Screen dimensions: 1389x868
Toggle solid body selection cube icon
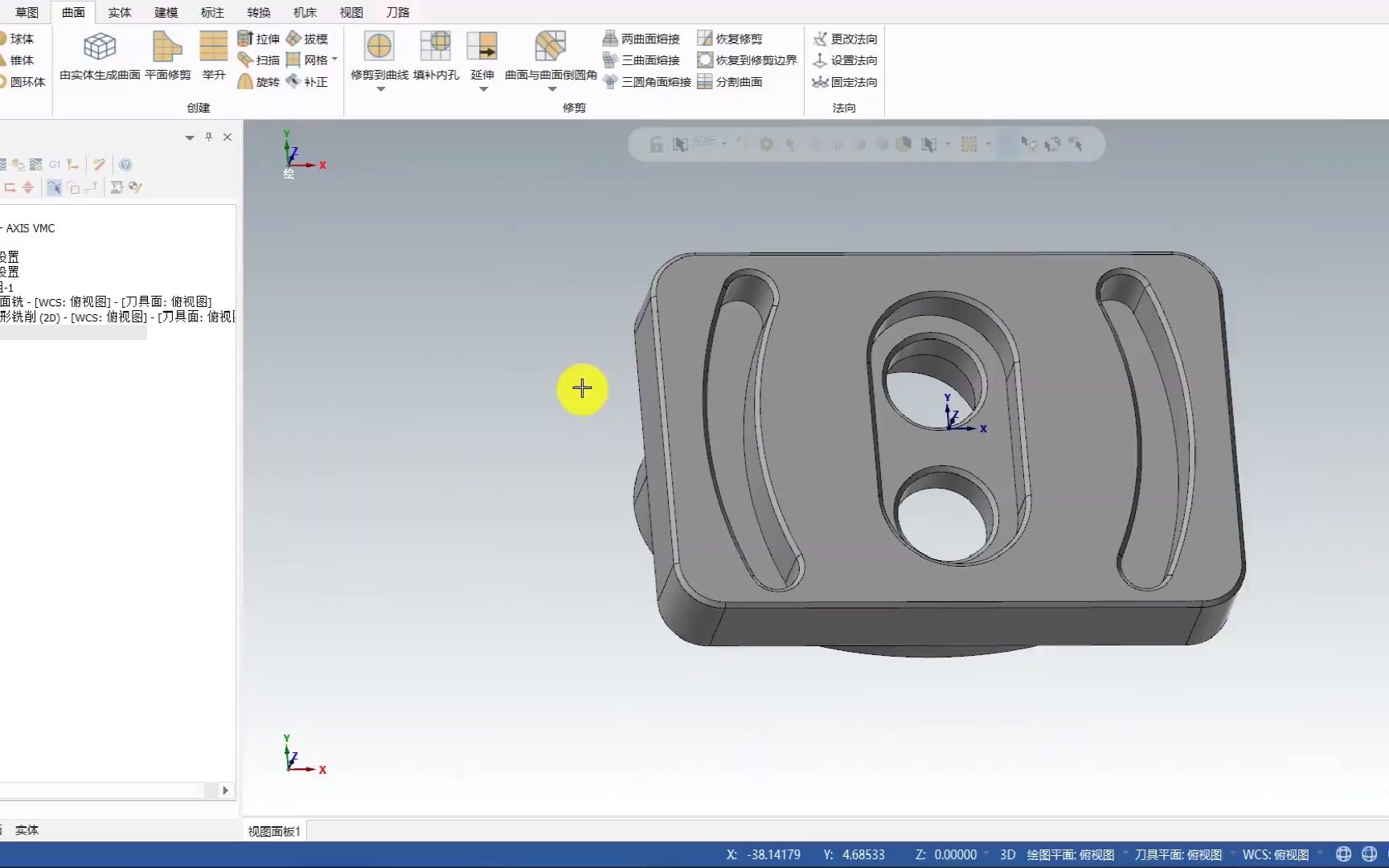(904, 144)
